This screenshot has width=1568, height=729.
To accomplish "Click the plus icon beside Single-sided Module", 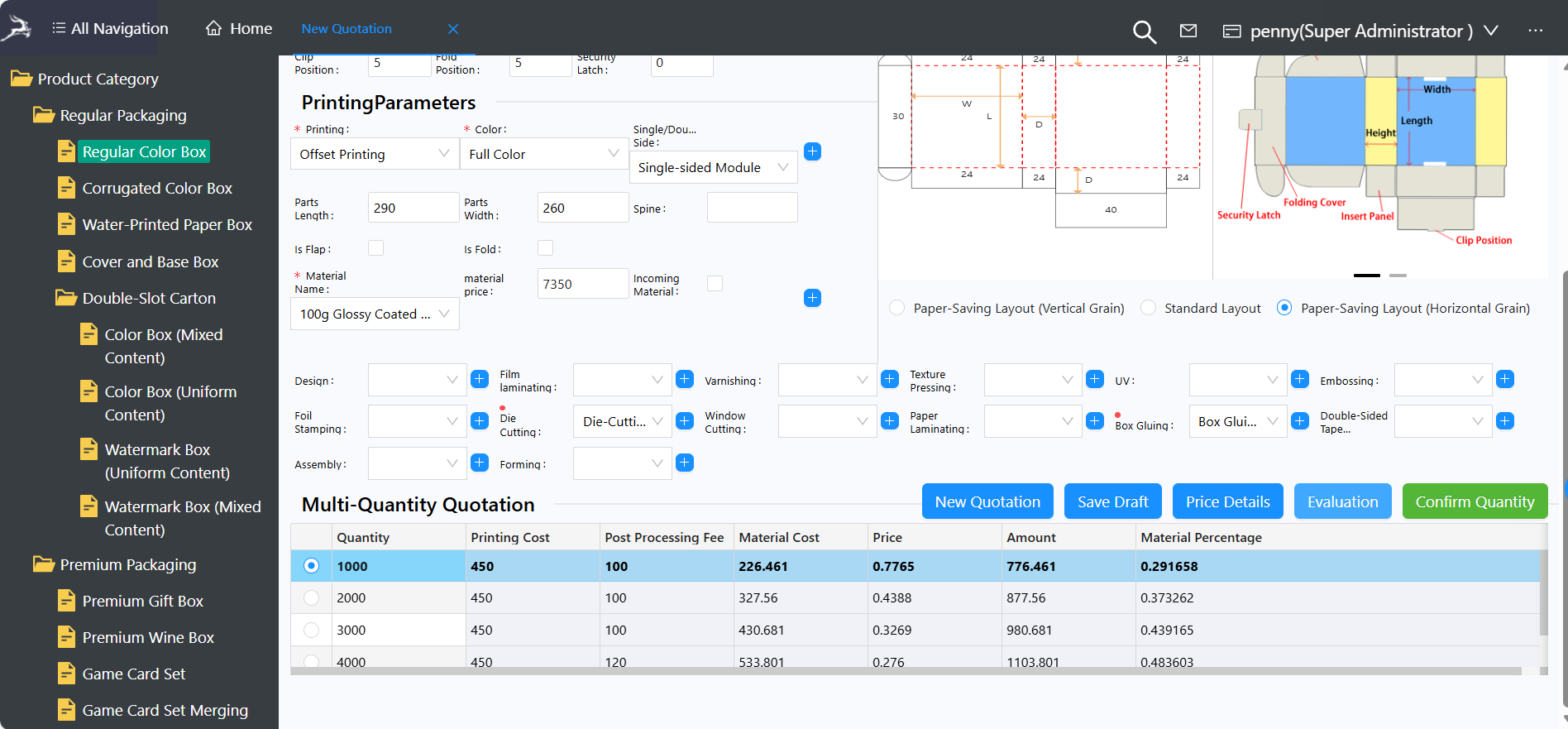I will (x=812, y=151).
